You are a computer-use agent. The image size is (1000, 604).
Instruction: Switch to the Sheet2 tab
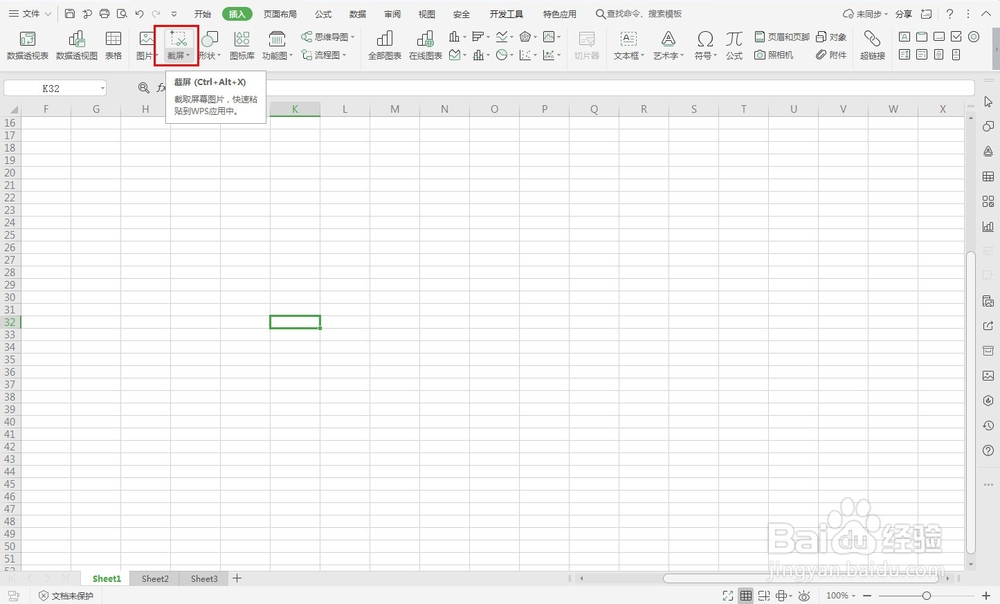pos(155,578)
